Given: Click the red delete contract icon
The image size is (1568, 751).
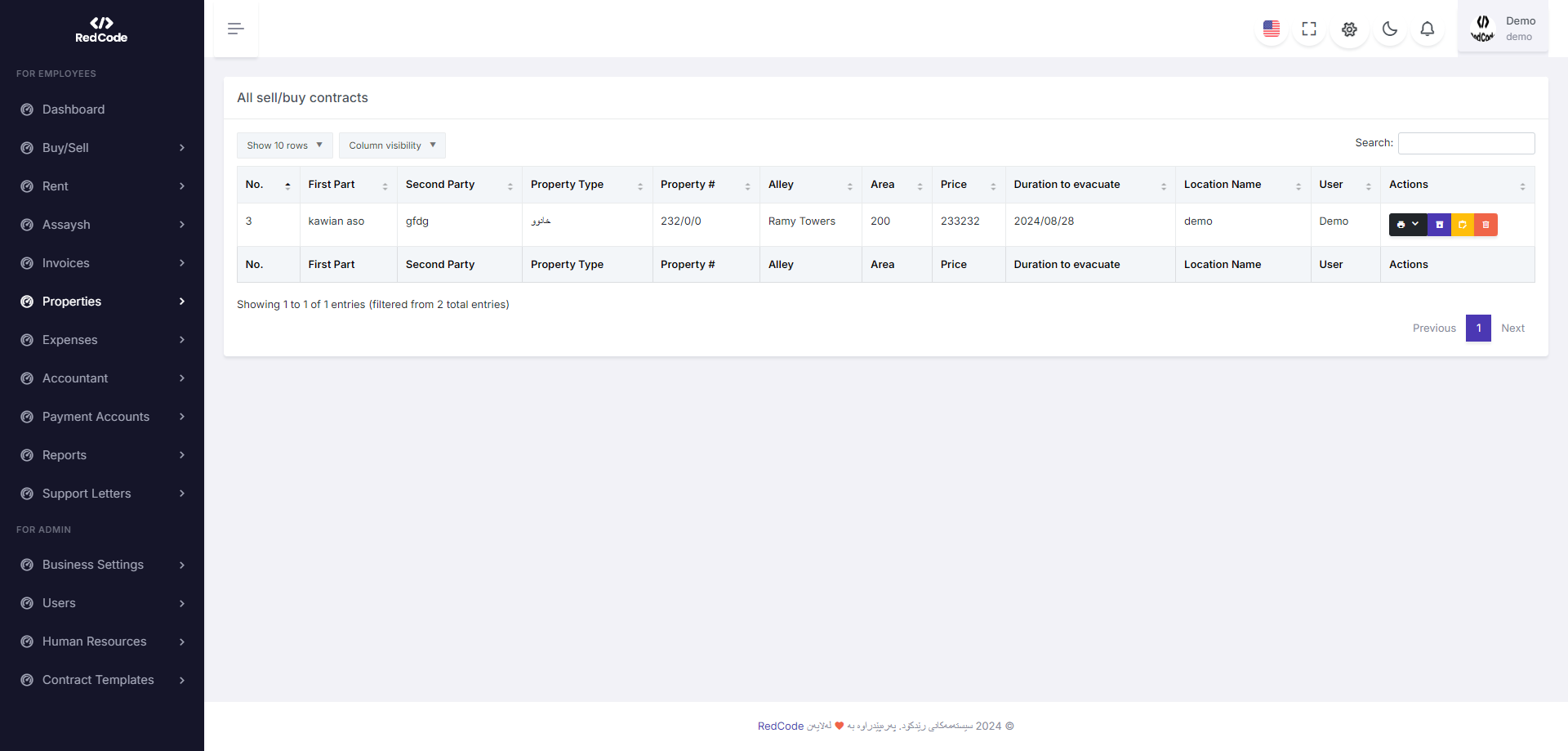Looking at the screenshot, I should (x=1486, y=225).
